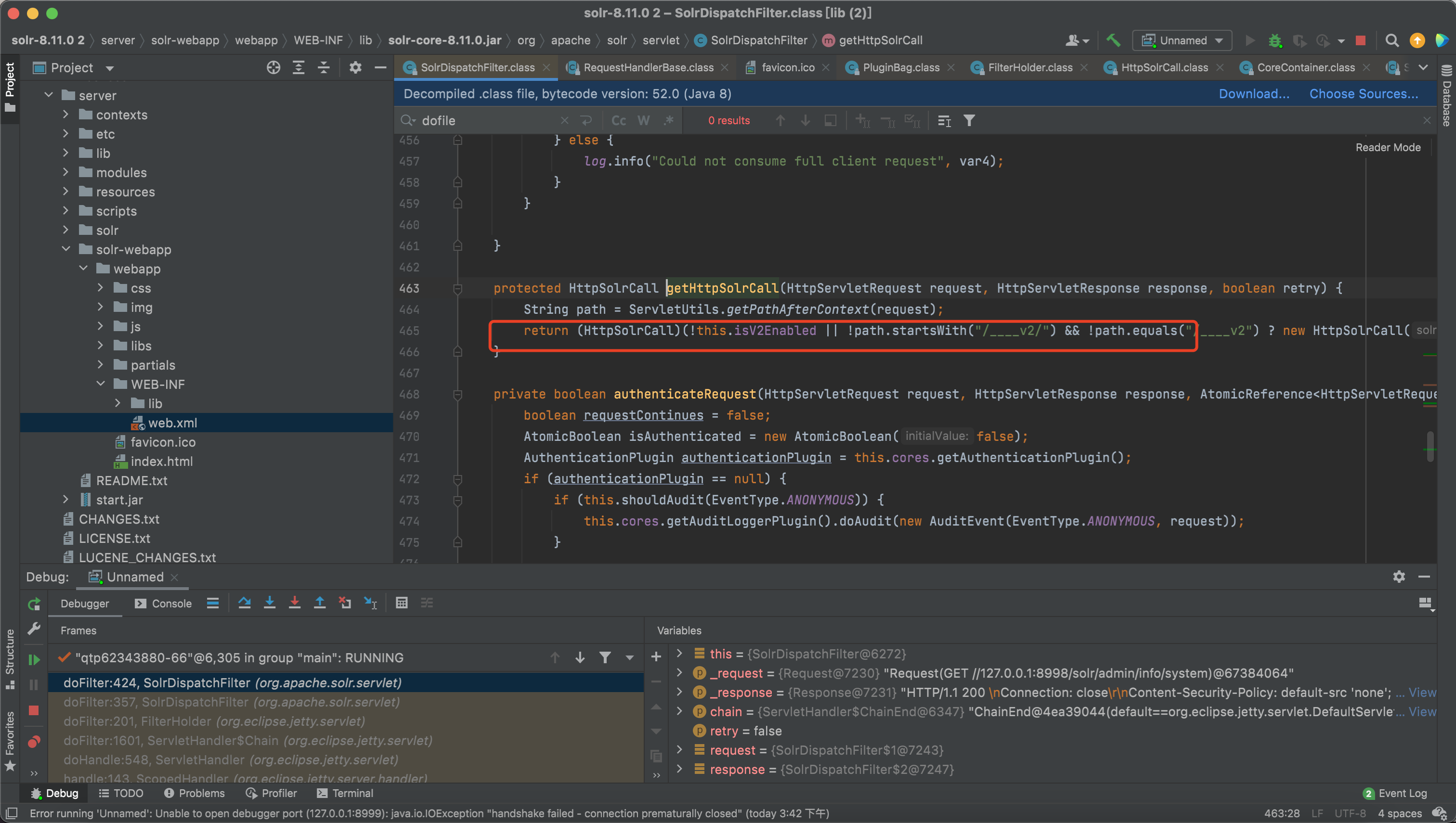Open the Profiler tool window
The image size is (1456, 823).
[272, 793]
